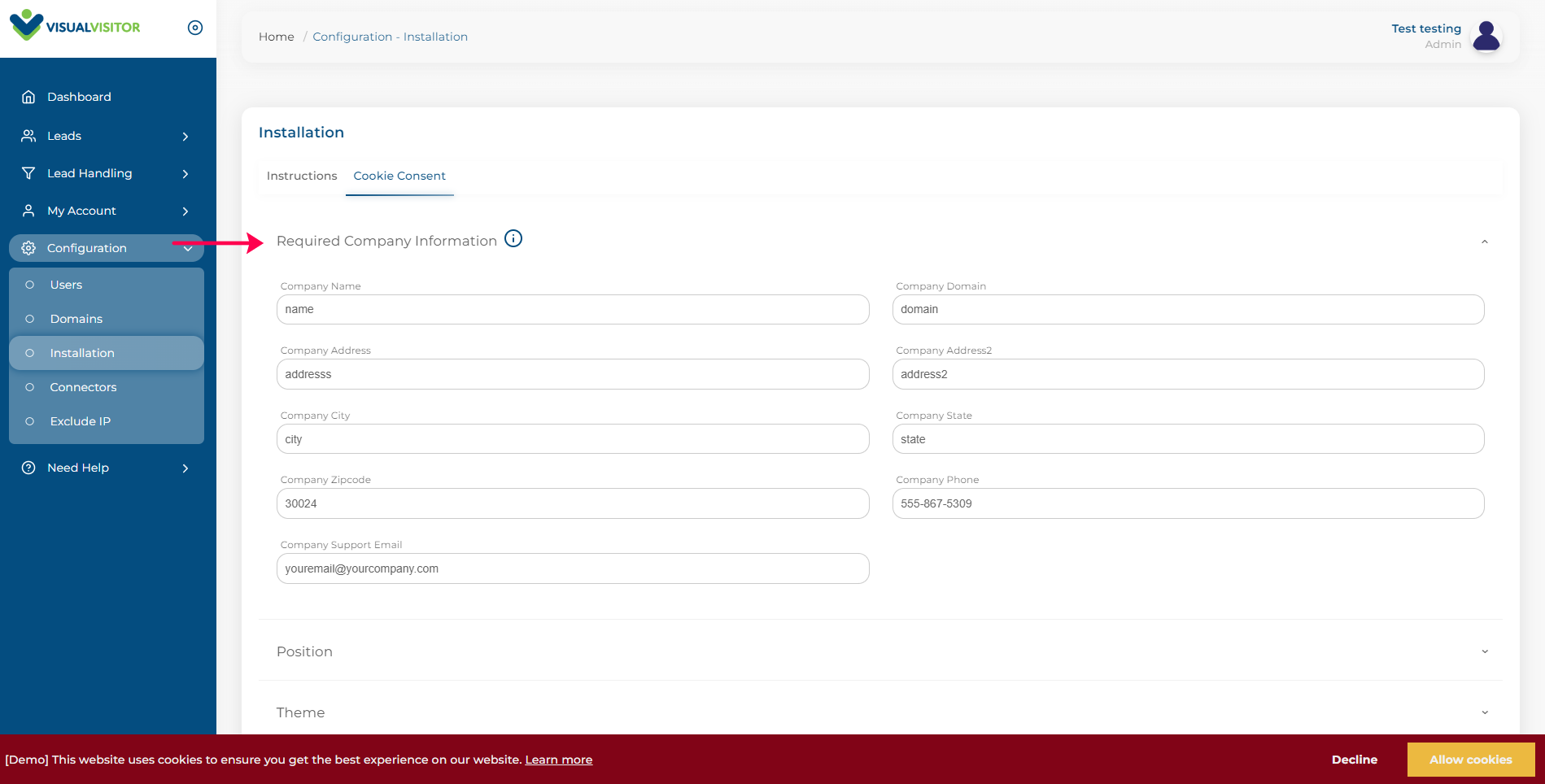Expand the Theme section chevron
The width and height of the screenshot is (1545, 784).
(x=1485, y=712)
